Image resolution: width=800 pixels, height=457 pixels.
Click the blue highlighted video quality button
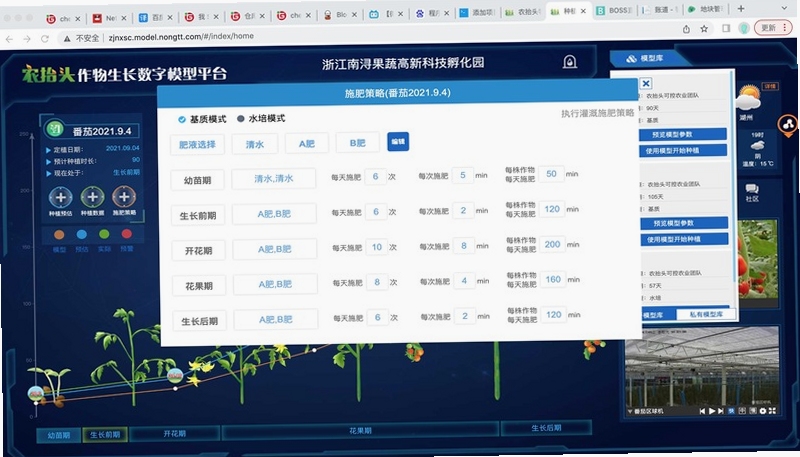tap(731, 411)
